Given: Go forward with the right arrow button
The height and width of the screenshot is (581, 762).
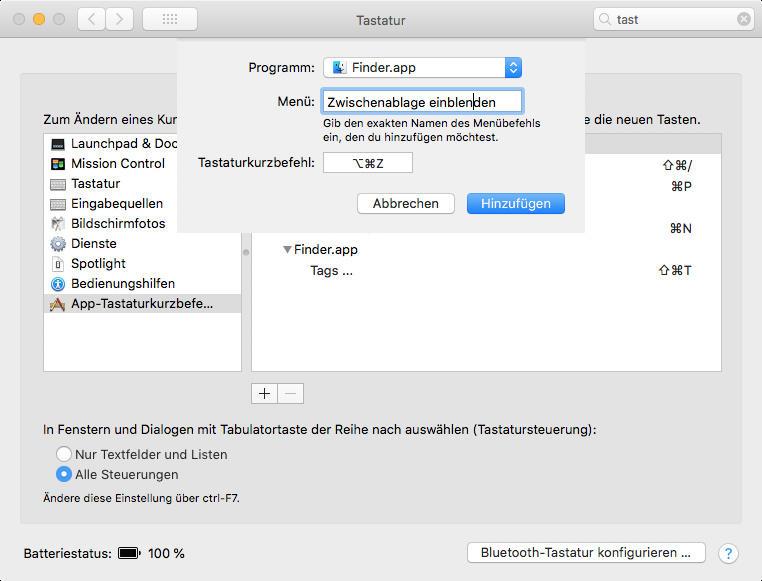Looking at the screenshot, I should click(119, 19).
